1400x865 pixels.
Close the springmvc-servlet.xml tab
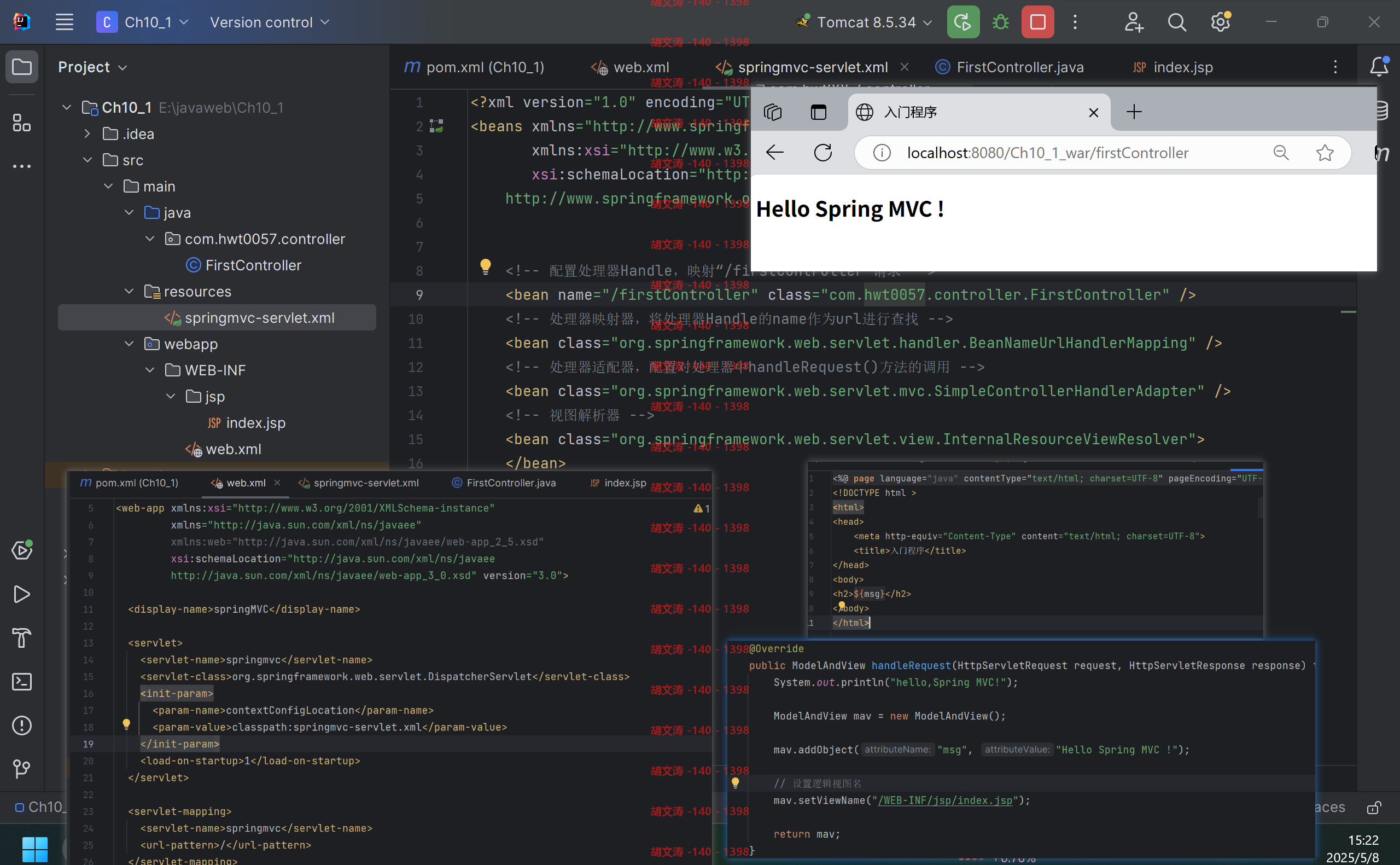click(x=905, y=67)
